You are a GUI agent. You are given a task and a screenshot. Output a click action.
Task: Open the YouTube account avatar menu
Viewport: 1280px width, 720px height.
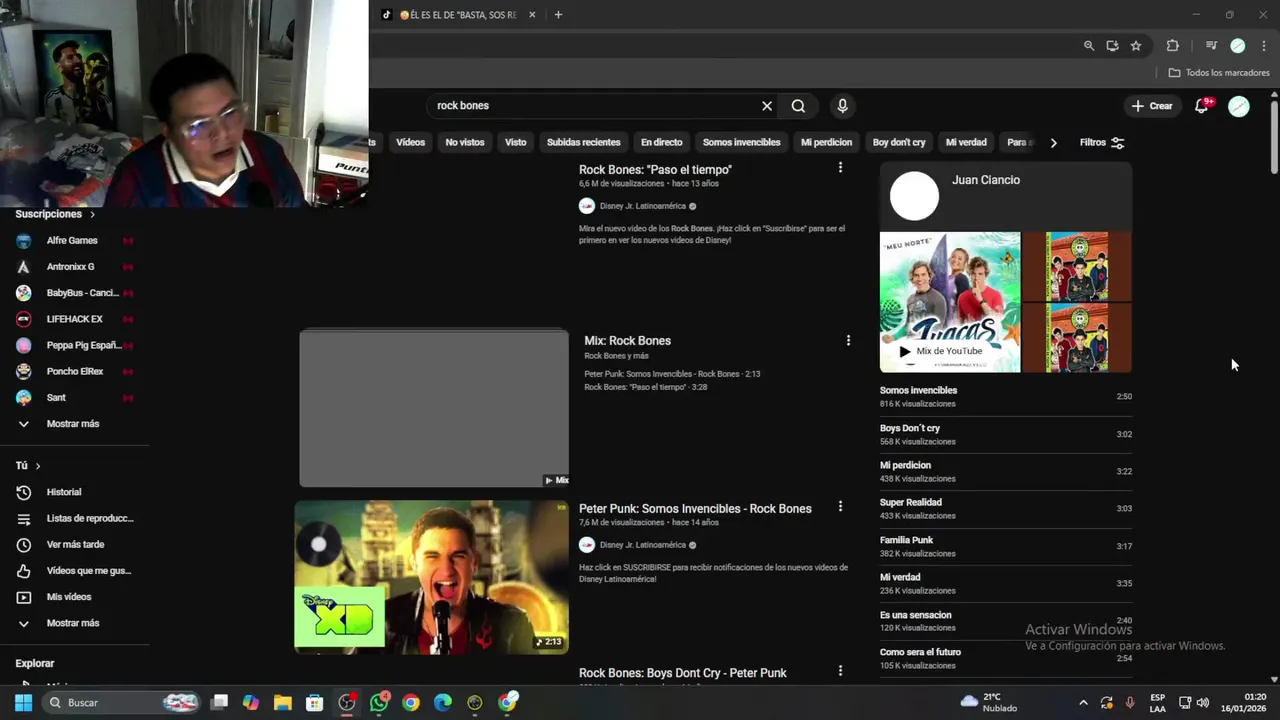[1239, 106]
